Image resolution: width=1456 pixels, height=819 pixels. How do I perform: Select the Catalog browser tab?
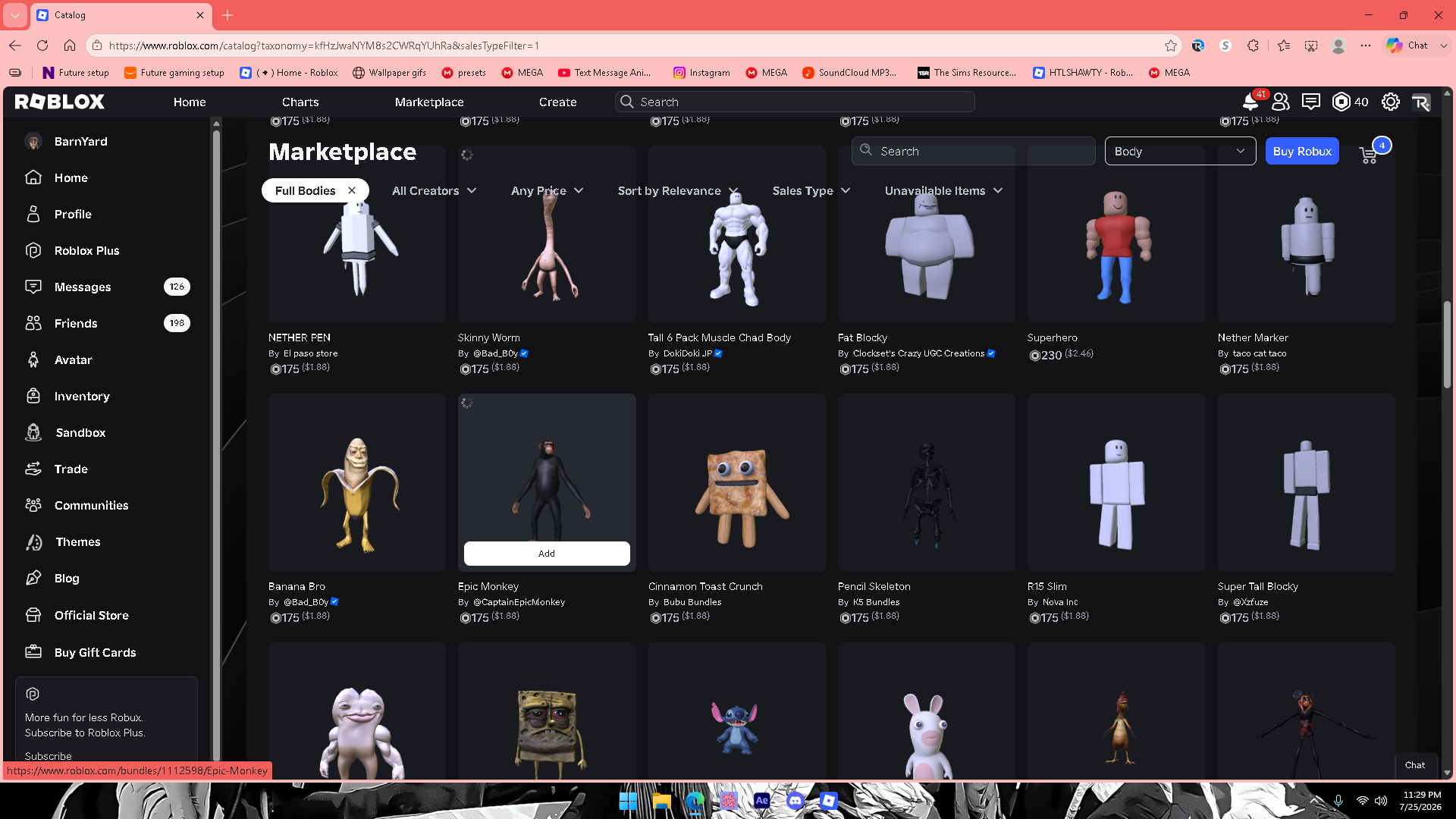(121, 15)
